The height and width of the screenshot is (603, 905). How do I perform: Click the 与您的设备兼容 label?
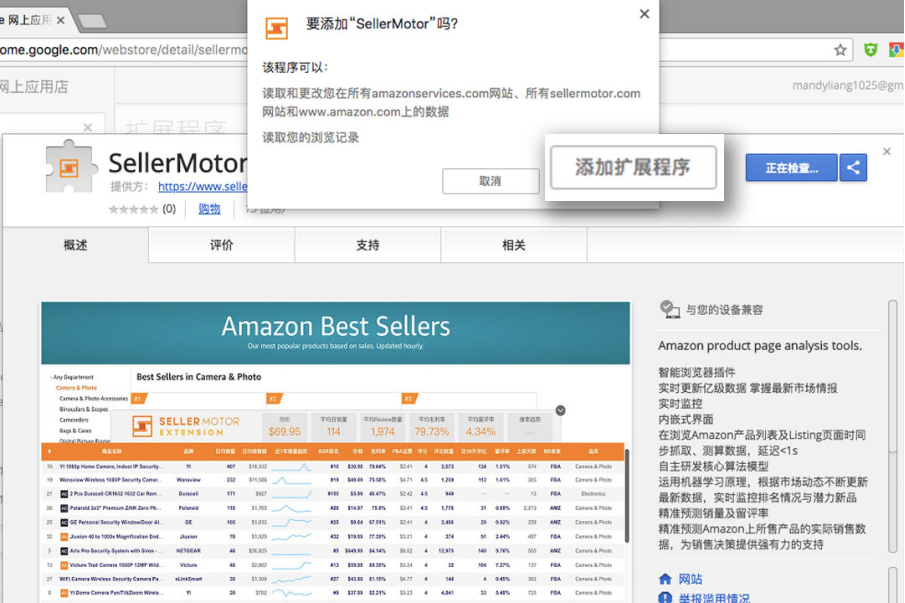point(724,310)
